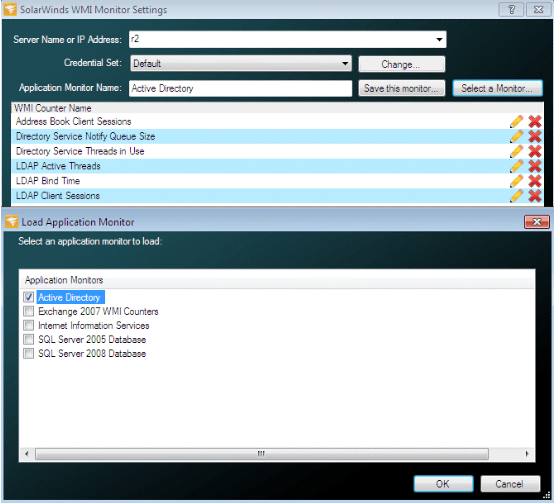Expand the Credential Set dropdown

(x=345, y=63)
